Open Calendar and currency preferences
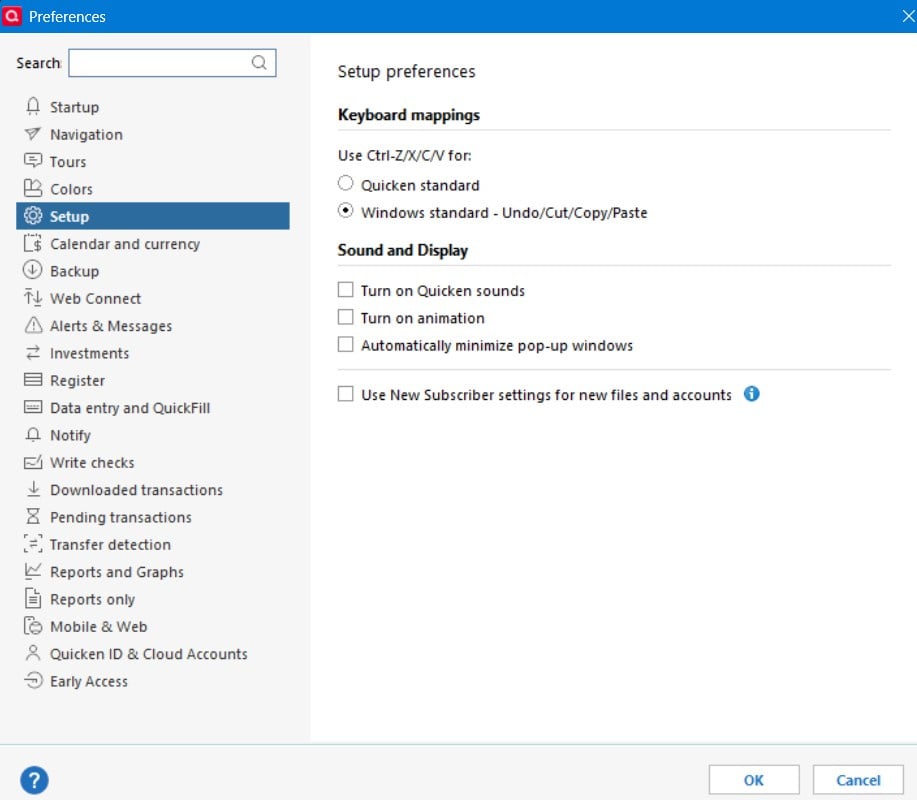This screenshot has height=800, width=917. [x=153, y=243]
